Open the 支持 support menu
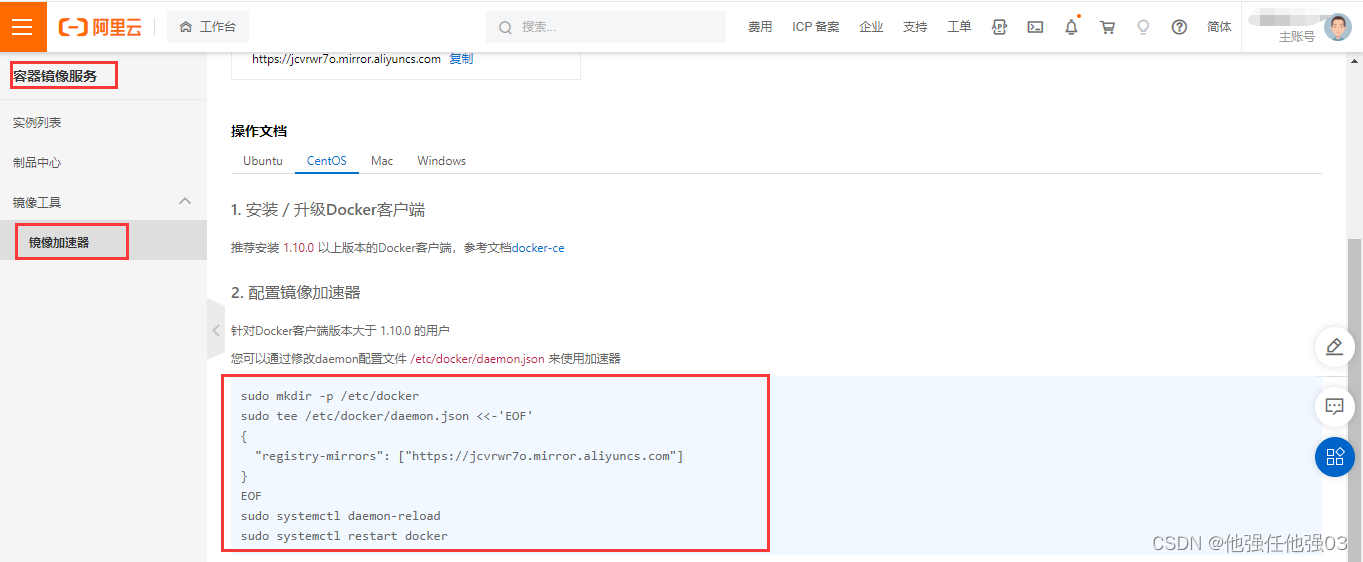Image resolution: width=1363 pixels, height=562 pixels. click(915, 27)
